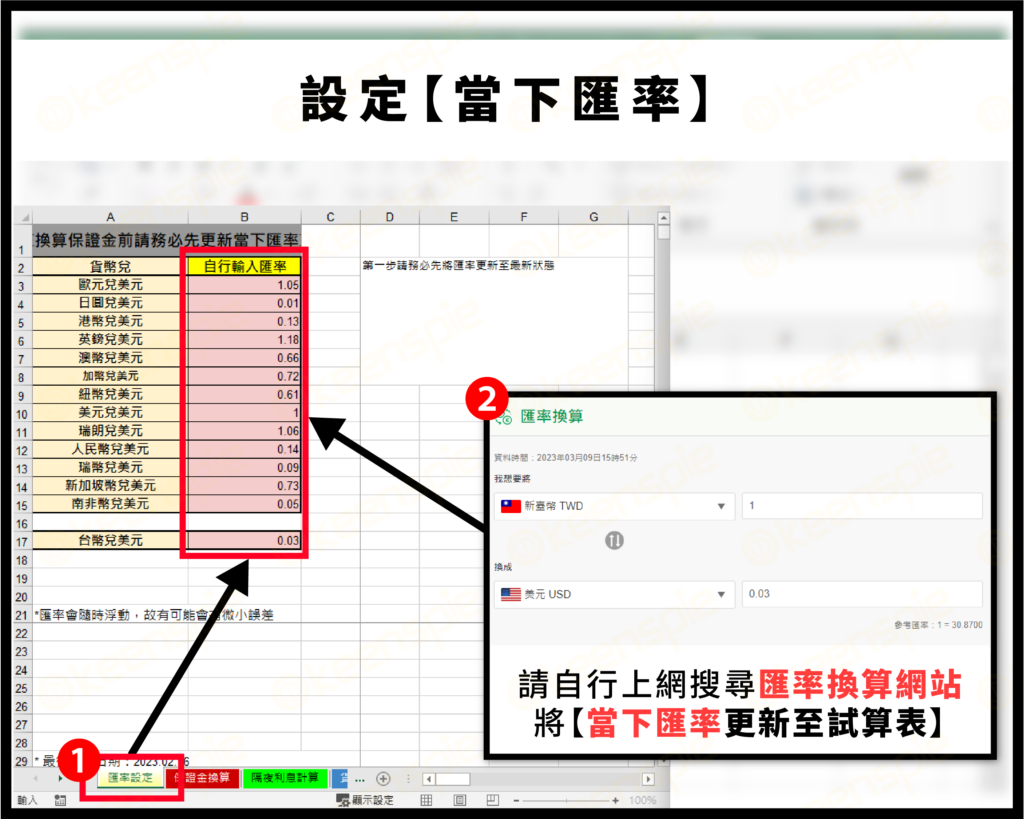
Task: Click the currency swap icon in 匯率換算 panel
Action: [614, 540]
